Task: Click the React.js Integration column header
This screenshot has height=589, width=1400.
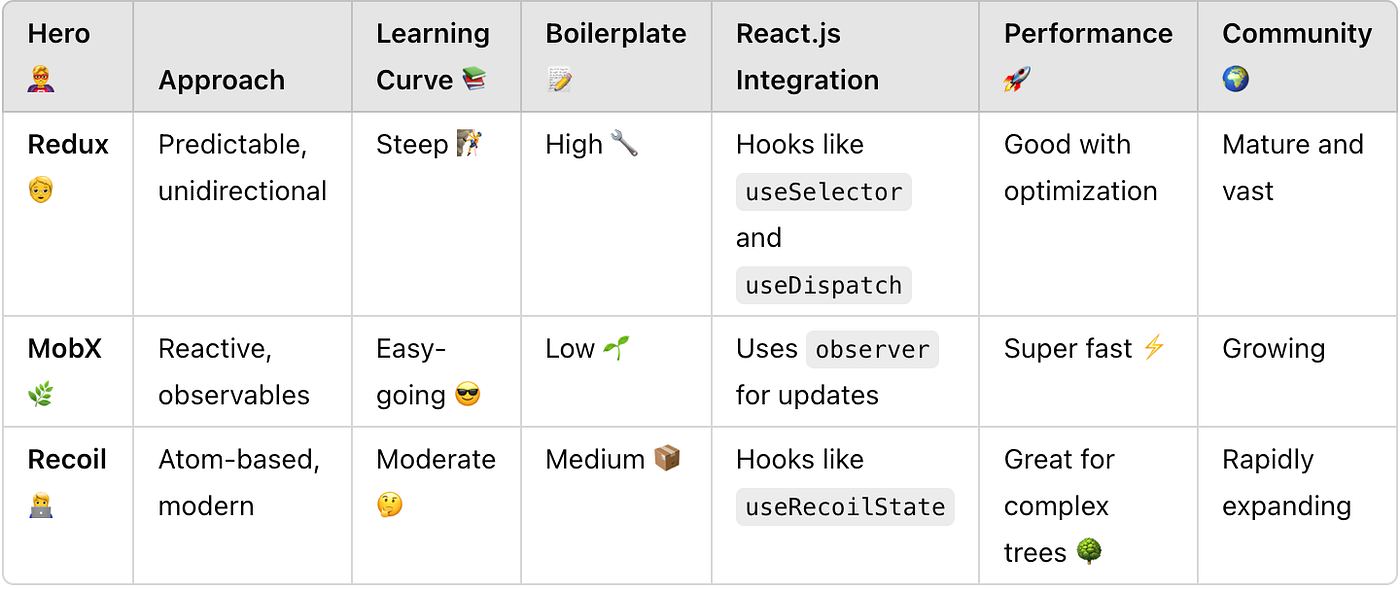Action: click(808, 57)
